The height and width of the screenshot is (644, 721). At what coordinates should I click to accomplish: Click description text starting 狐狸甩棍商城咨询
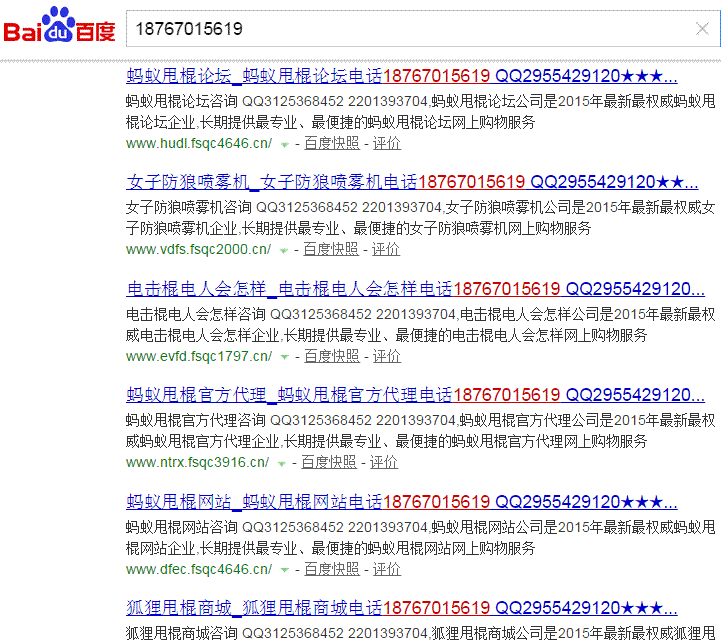(x=421, y=633)
